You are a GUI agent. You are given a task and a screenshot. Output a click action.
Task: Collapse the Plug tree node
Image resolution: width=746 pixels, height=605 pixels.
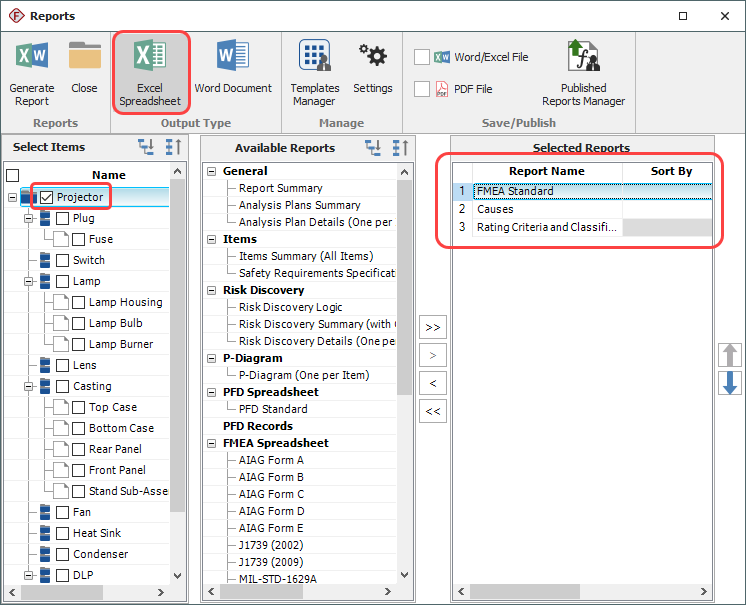(29, 218)
